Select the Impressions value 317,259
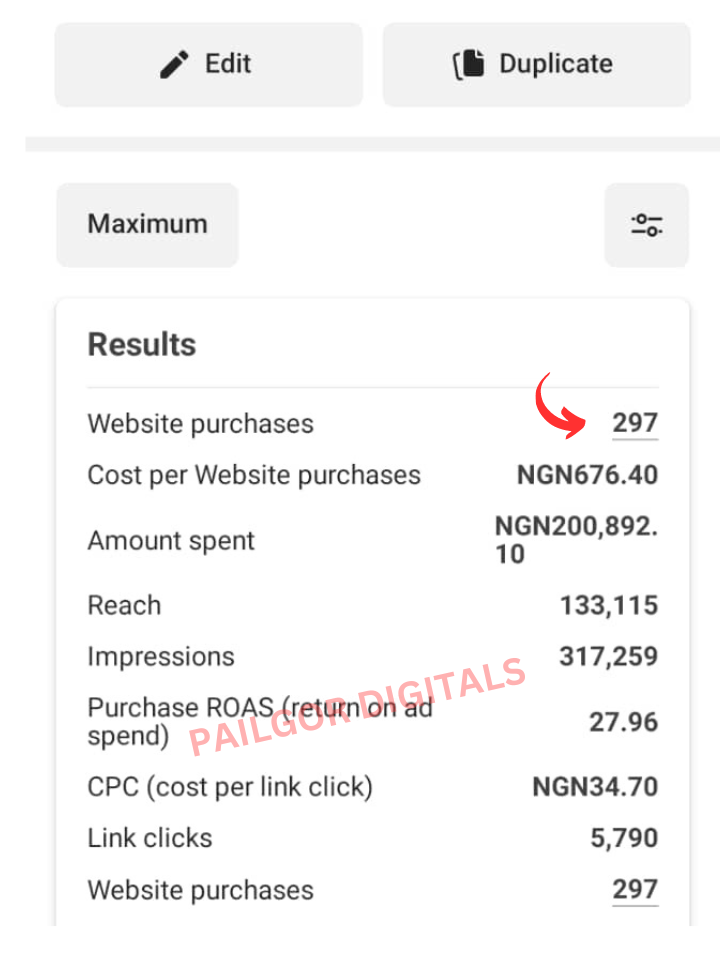 pos(608,657)
